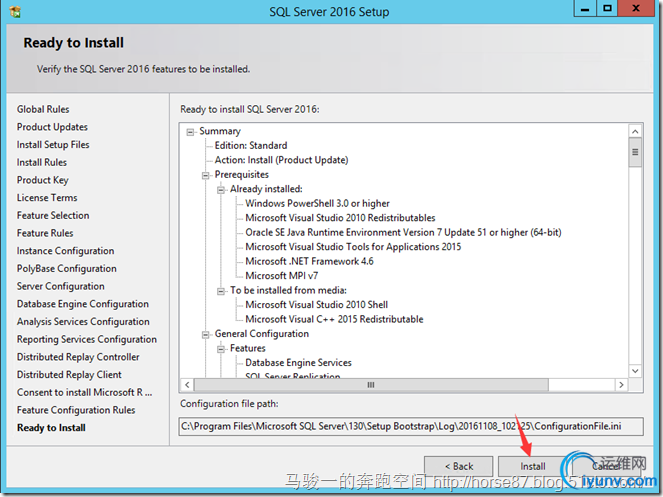This screenshot has width=663, height=497.
Task: Click the vertical scrollbar thumb
Action: [635, 152]
